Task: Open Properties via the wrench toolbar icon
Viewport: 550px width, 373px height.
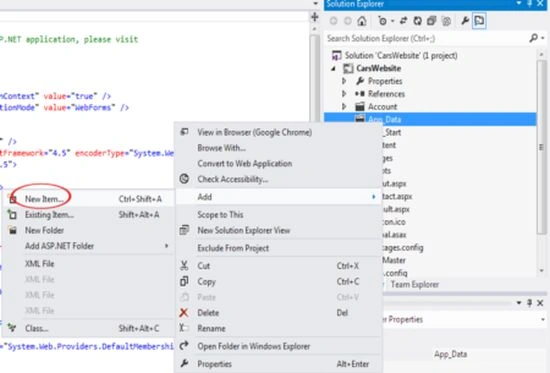Action: pos(465,21)
